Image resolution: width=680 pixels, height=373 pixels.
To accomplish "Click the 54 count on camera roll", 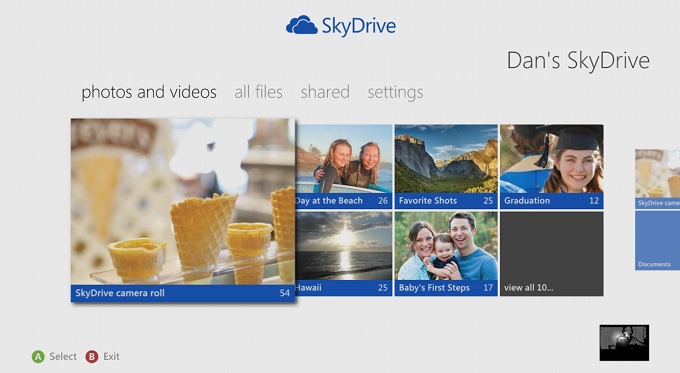I will (284, 293).
